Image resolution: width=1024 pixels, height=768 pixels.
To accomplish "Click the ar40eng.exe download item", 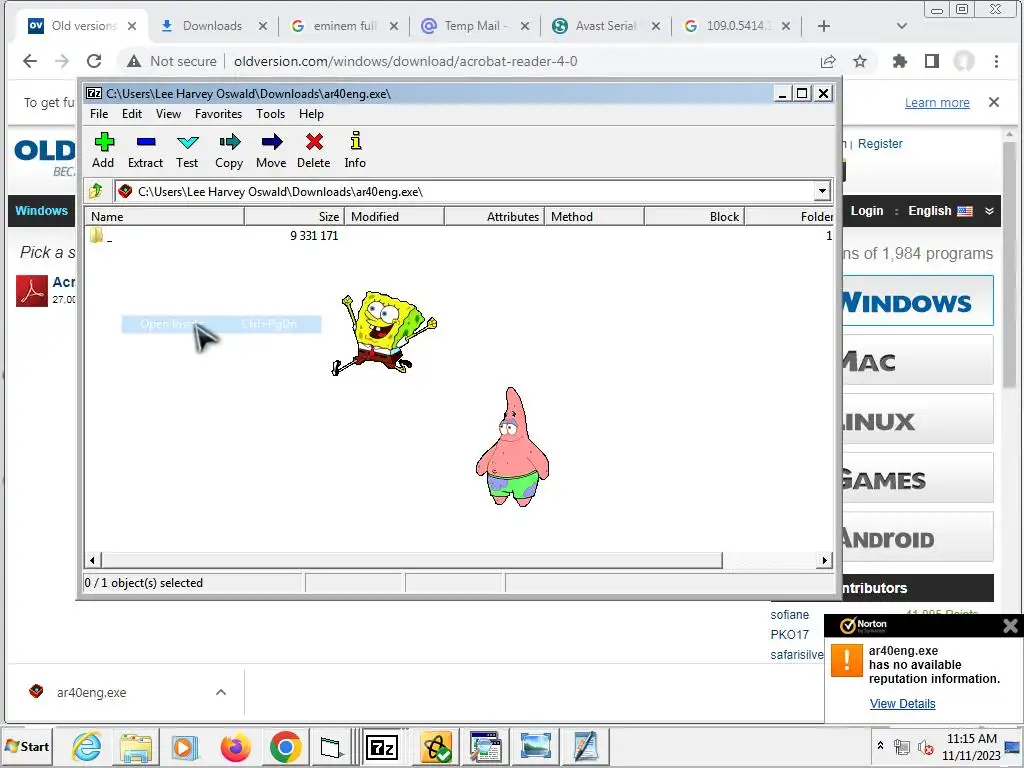I will coord(91,692).
